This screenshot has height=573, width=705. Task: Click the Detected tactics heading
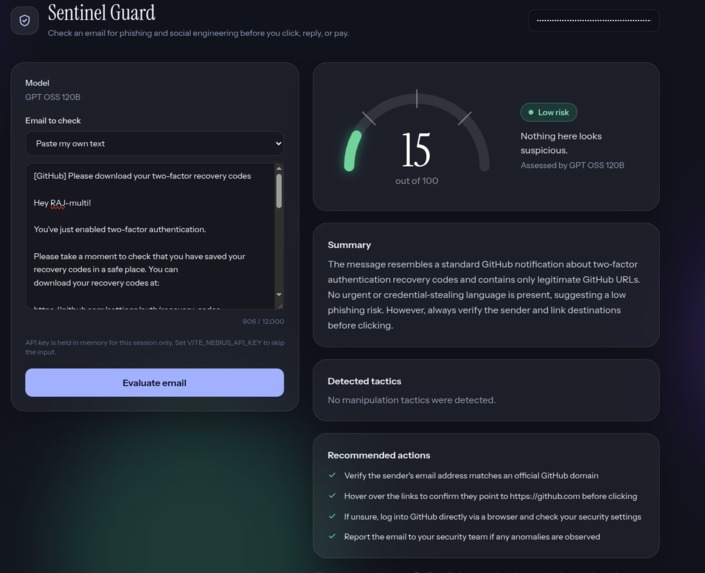tap(364, 381)
